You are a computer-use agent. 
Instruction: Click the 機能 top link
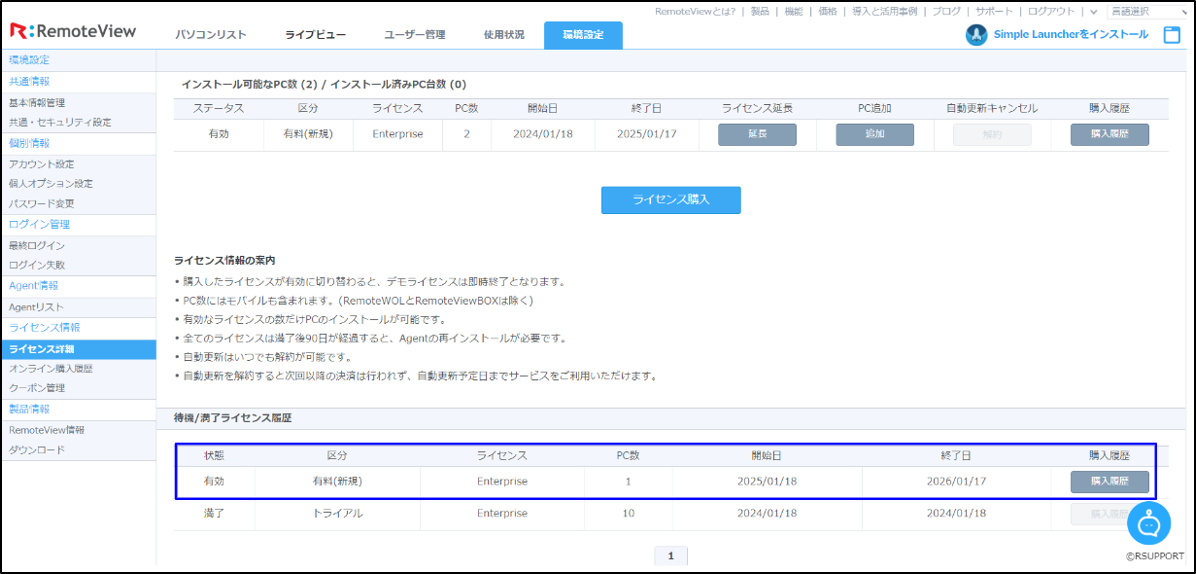[x=793, y=11]
